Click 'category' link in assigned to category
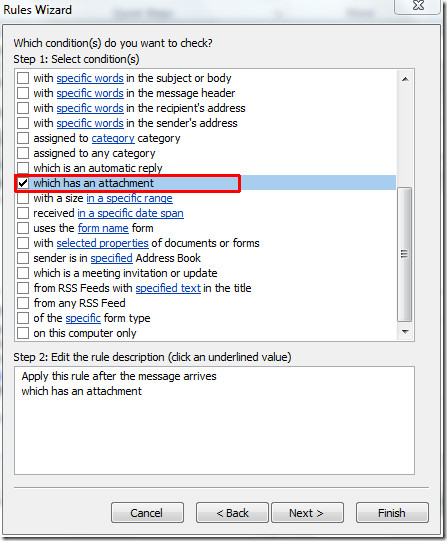 tap(113, 138)
